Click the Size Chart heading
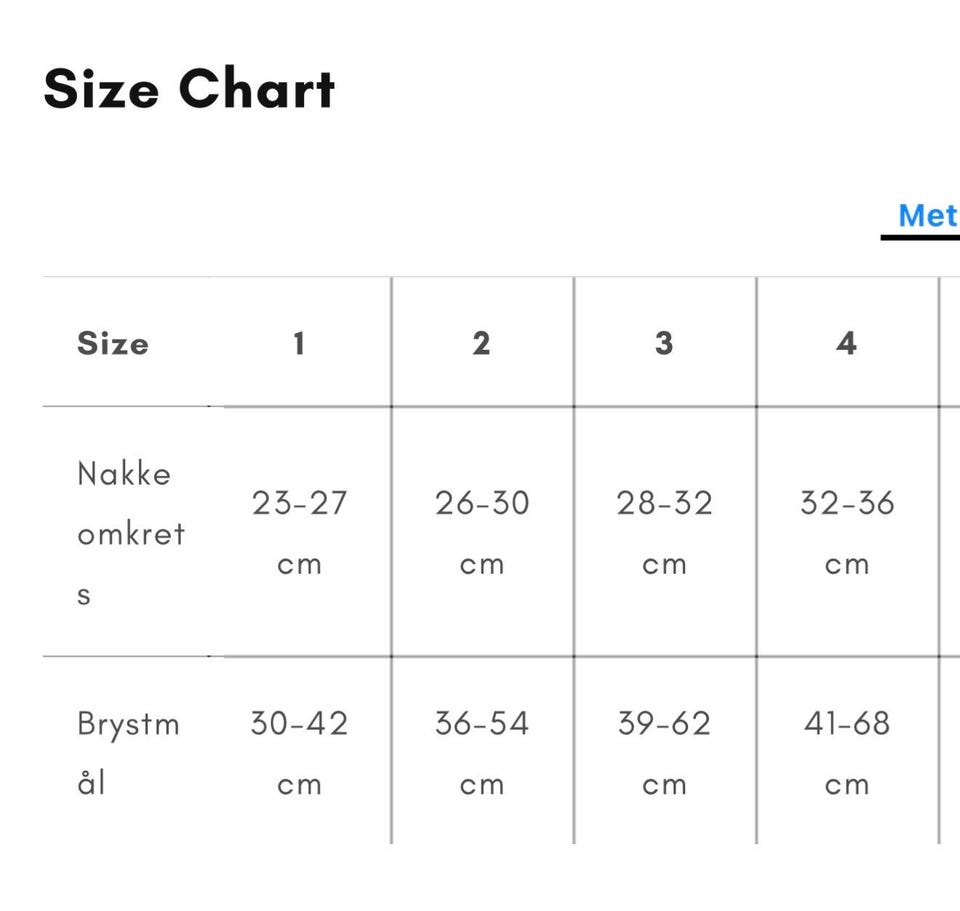The height and width of the screenshot is (911, 960). pyautogui.click(x=189, y=89)
